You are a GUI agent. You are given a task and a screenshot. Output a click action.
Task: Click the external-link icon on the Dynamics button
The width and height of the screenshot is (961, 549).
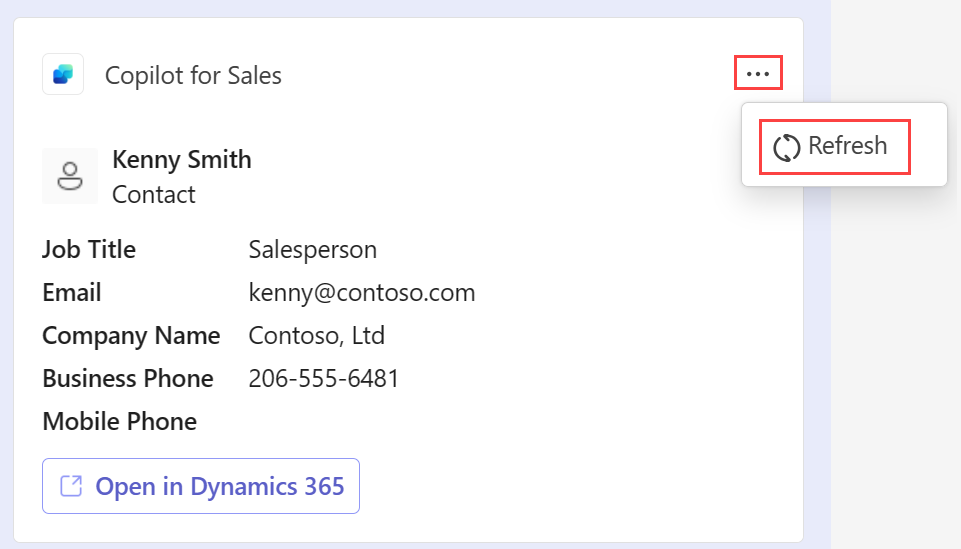pos(71,486)
